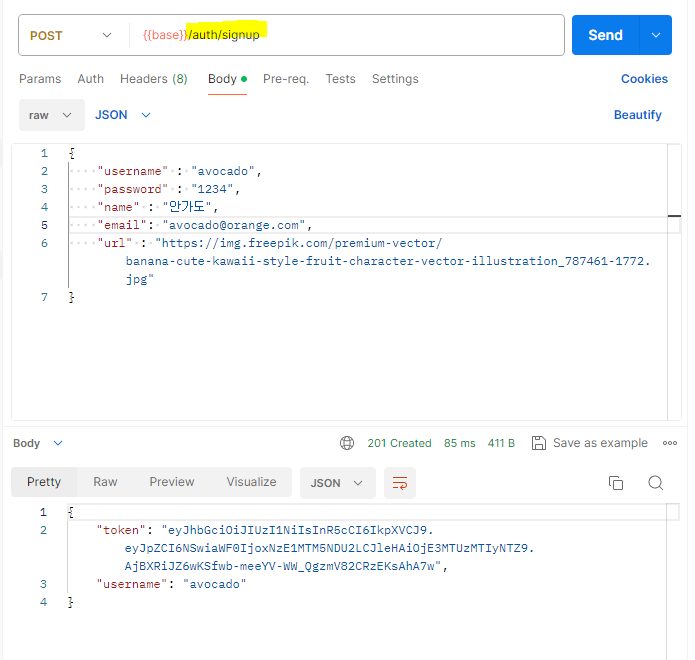Click the "username": "avocado" response line
695x660 pixels.
pos(171,584)
